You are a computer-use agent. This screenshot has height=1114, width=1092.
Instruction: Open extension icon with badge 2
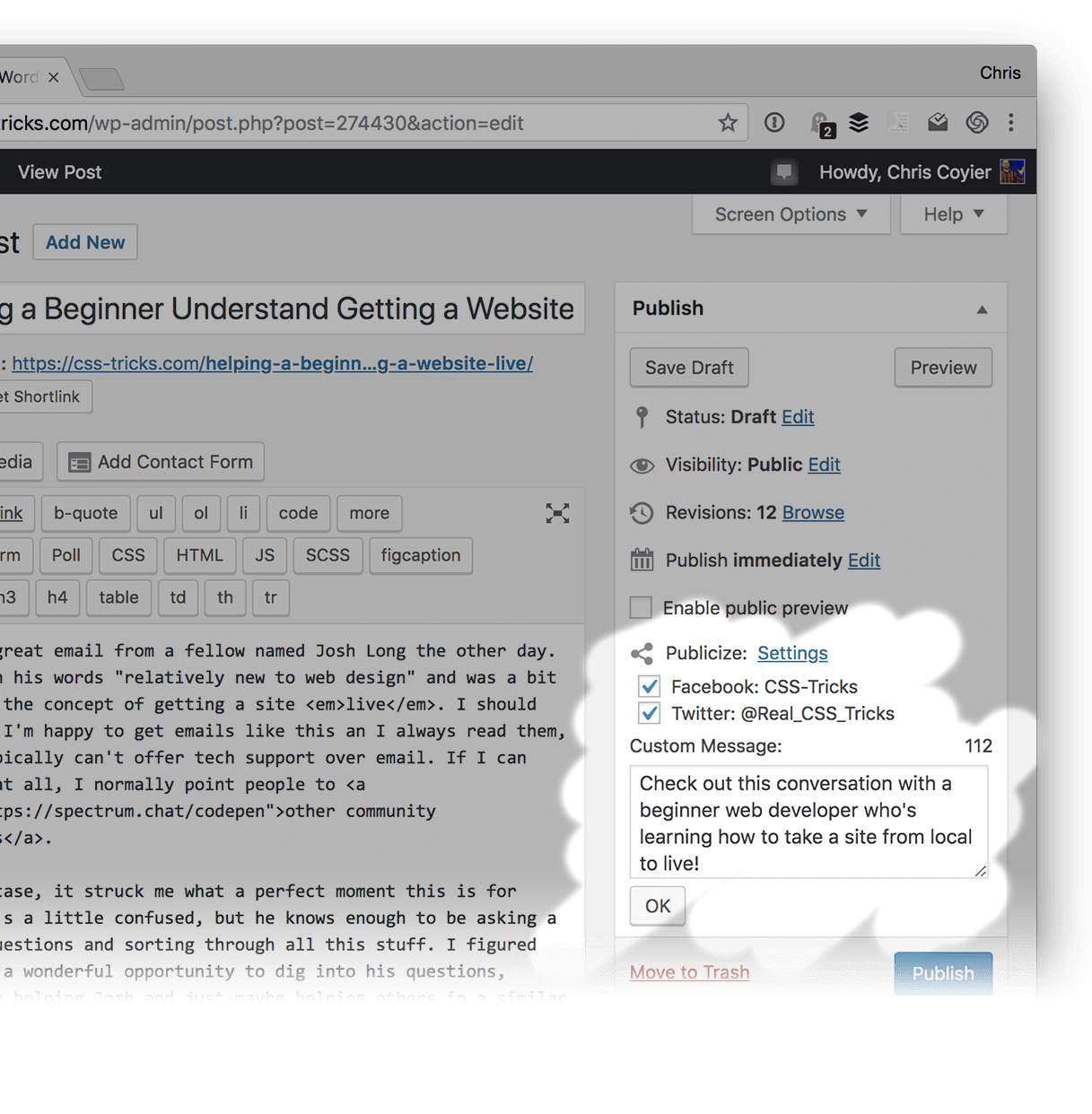[x=822, y=125]
